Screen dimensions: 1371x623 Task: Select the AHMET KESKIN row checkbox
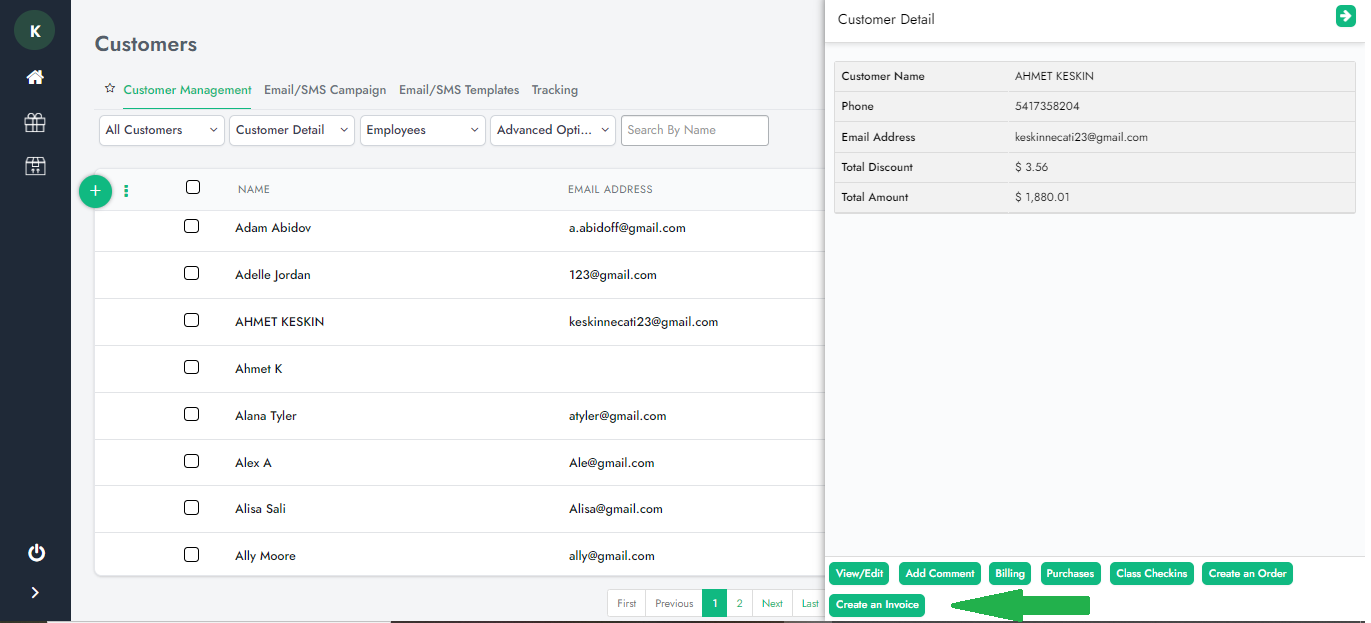192,321
